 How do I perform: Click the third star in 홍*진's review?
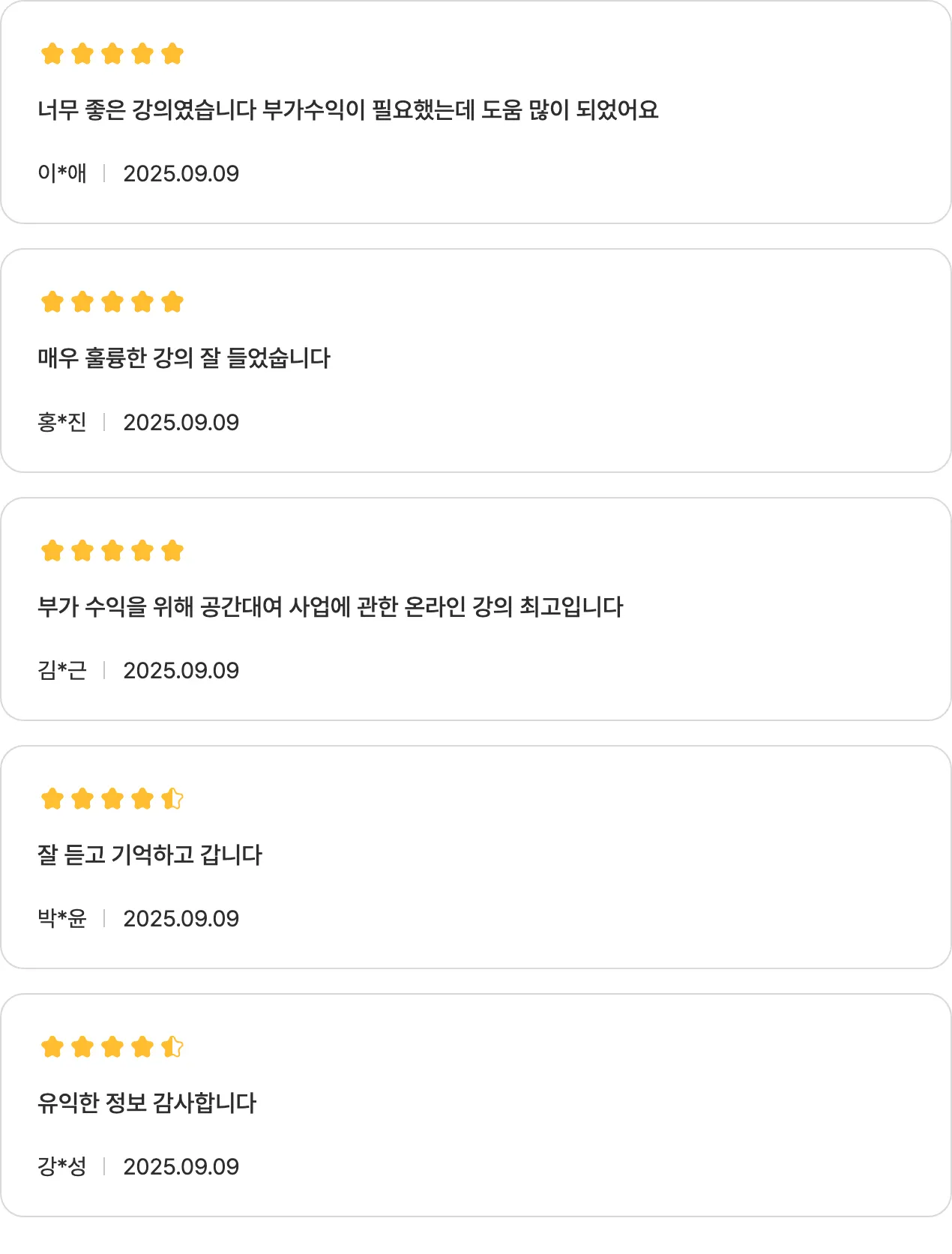pyautogui.click(x=112, y=302)
